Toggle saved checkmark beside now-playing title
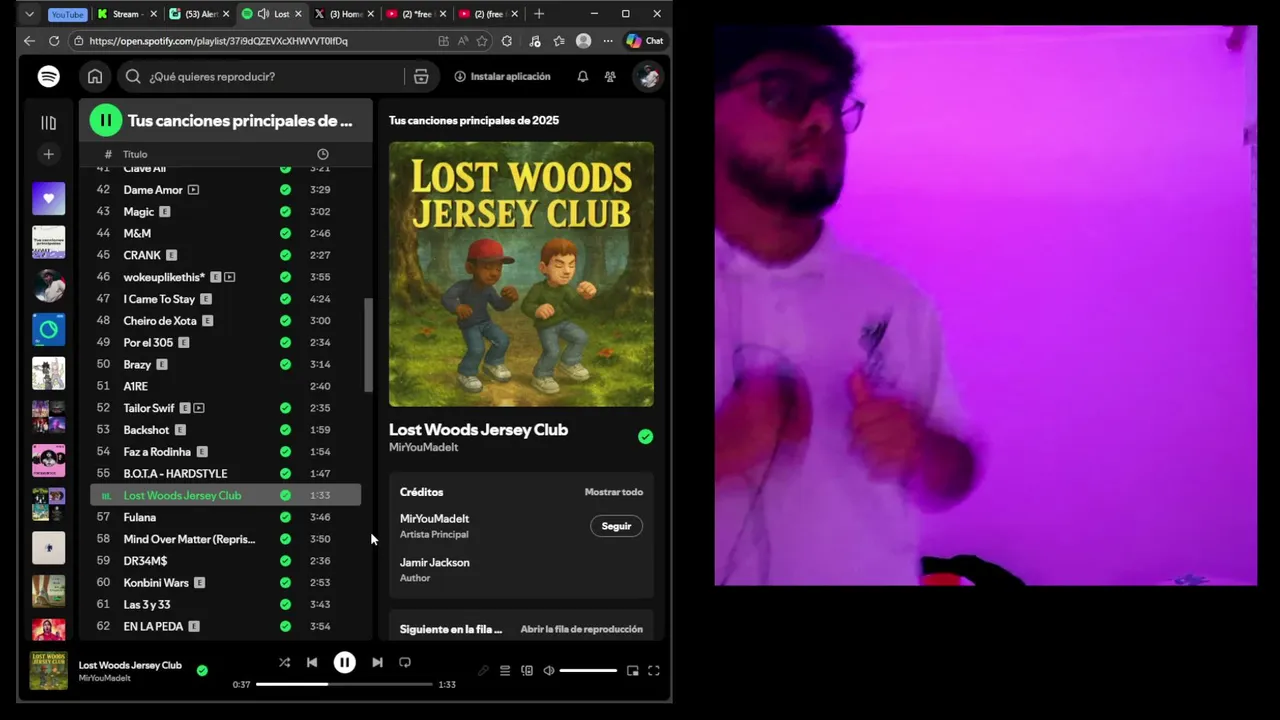Screen dimensions: 1280x720 coord(202,671)
